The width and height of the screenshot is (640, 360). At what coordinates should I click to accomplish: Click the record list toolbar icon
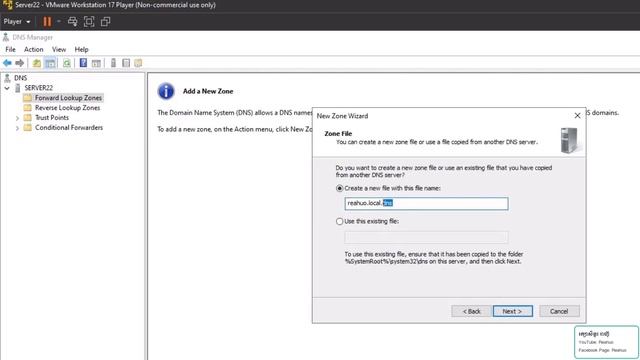click(126, 63)
